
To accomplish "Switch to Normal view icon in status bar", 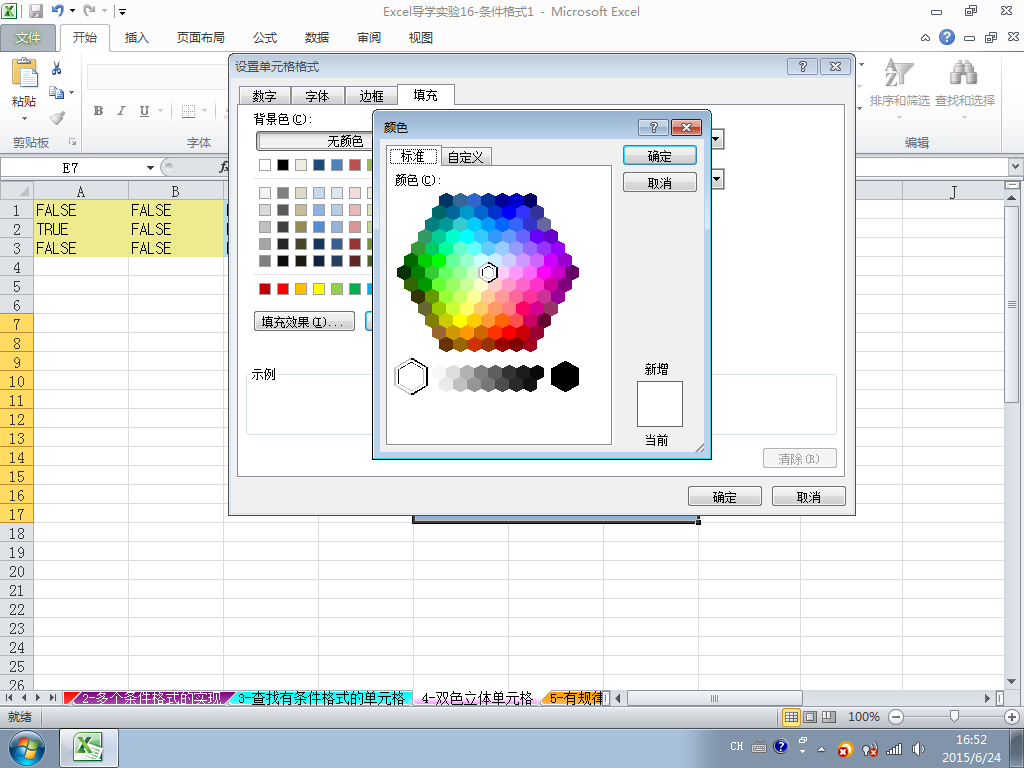I will (x=792, y=717).
